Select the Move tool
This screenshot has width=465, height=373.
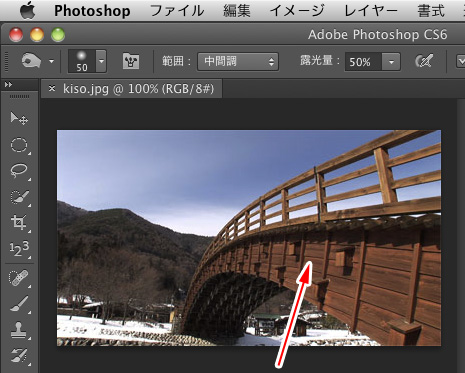point(19,118)
